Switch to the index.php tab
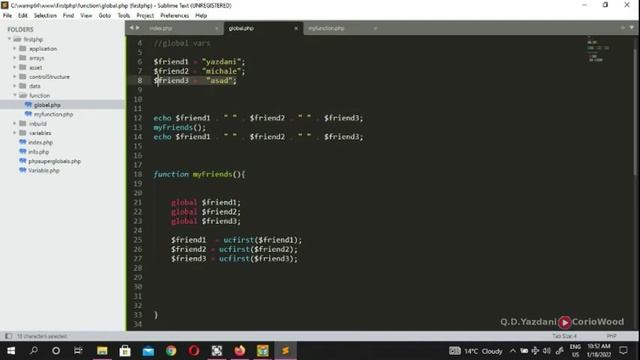640x360 pixels. (x=161, y=28)
